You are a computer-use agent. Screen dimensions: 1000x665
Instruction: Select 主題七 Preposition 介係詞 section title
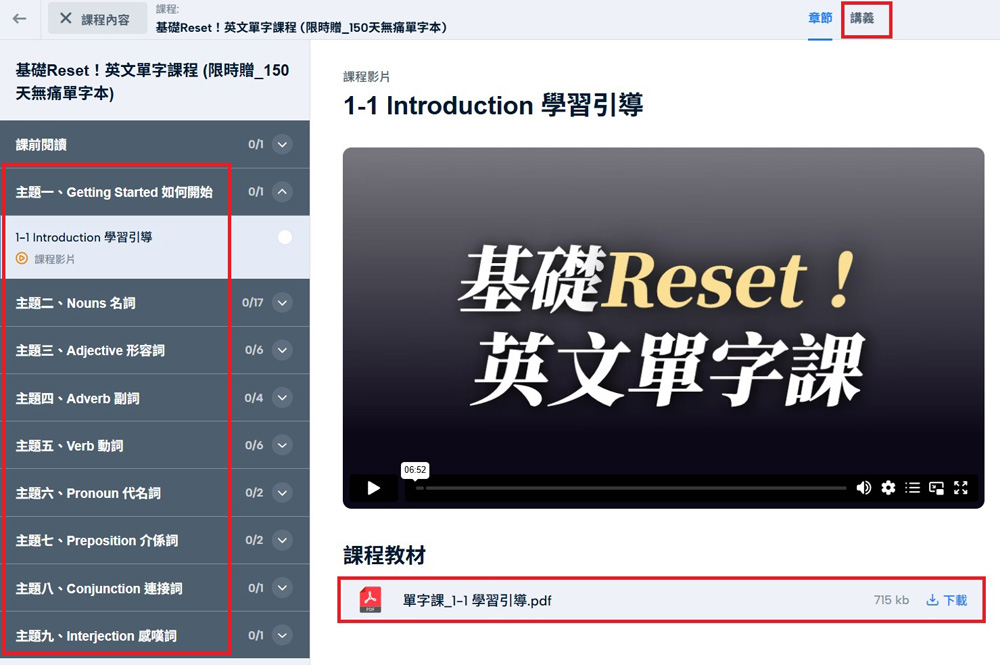tap(97, 541)
